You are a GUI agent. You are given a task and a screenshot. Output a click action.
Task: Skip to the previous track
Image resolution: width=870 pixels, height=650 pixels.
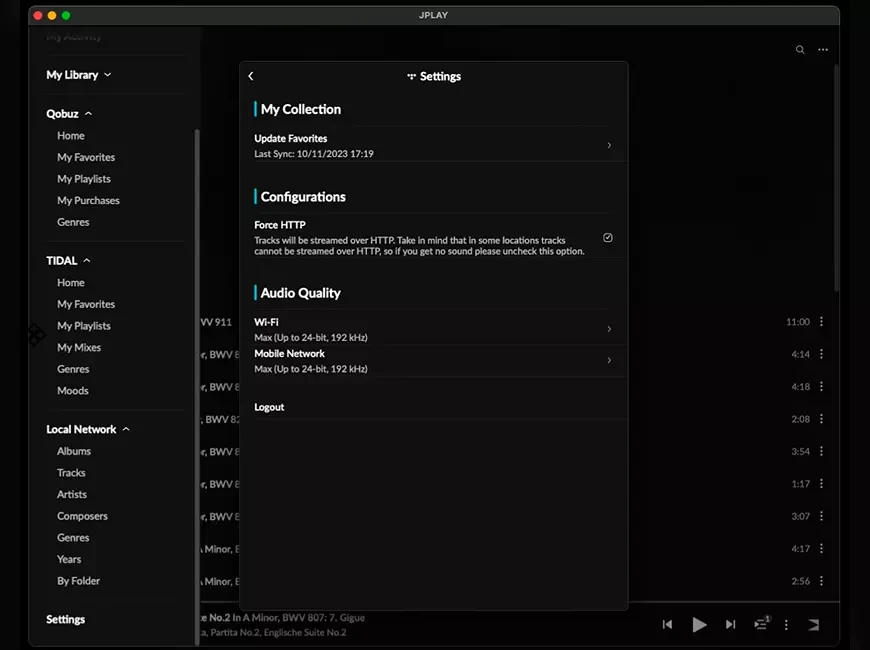point(667,624)
